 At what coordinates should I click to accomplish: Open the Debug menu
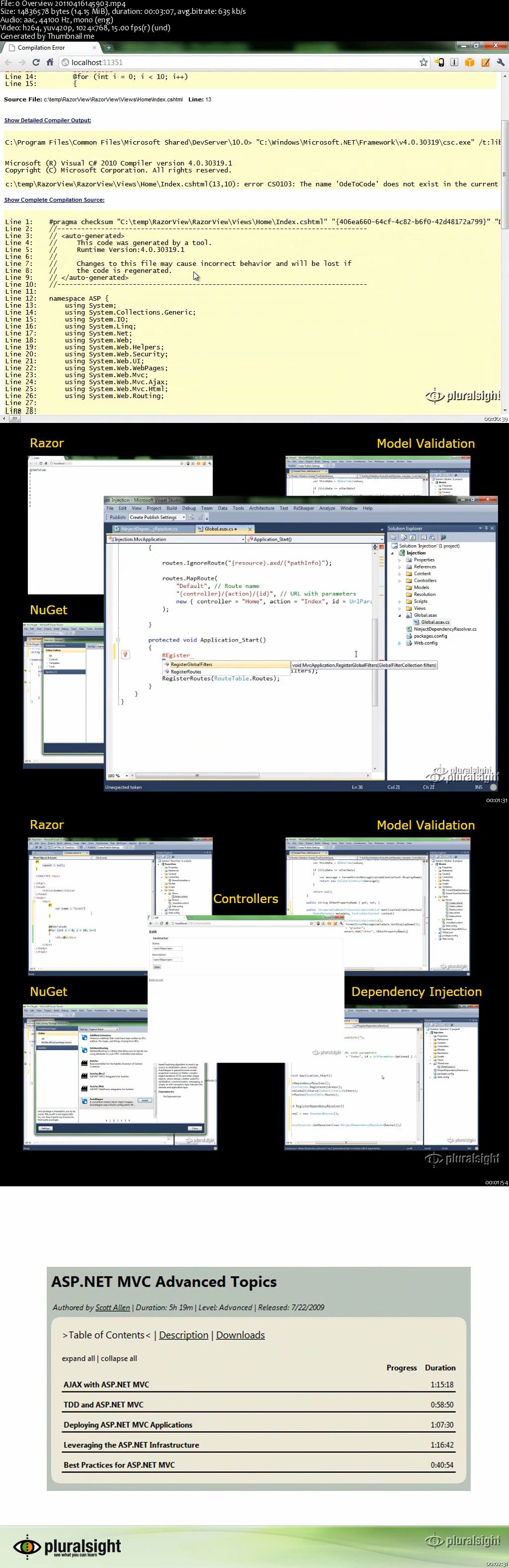pyautogui.click(x=189, y=508)
